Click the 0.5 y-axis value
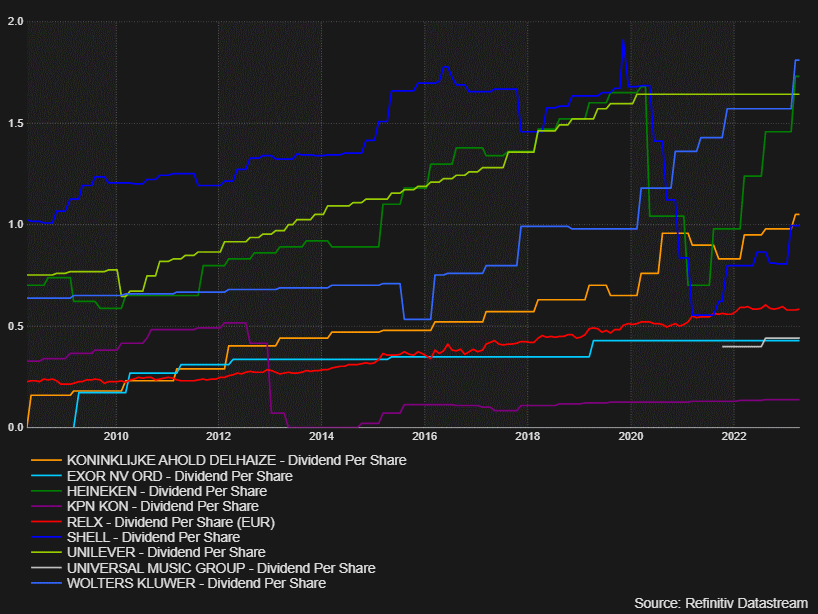 pos(16,326)
